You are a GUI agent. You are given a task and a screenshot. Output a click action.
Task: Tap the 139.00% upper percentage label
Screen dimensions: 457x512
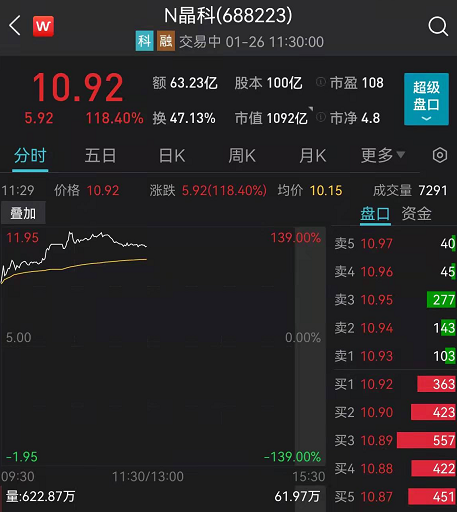coord(296,238)
